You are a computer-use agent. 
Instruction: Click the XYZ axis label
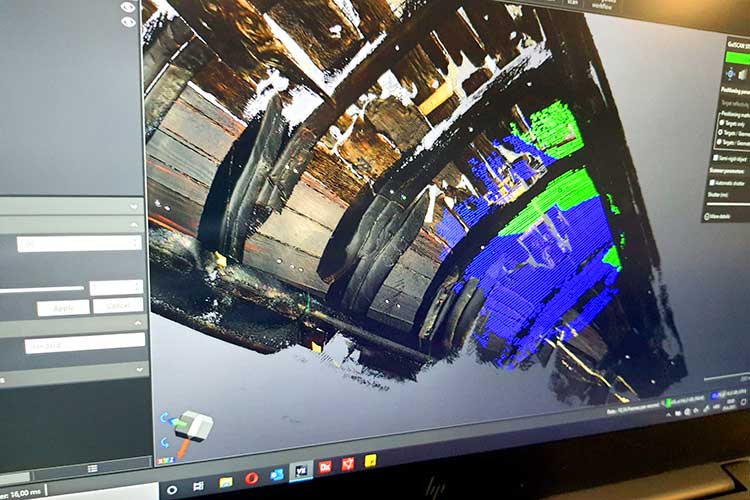(165, 460)
